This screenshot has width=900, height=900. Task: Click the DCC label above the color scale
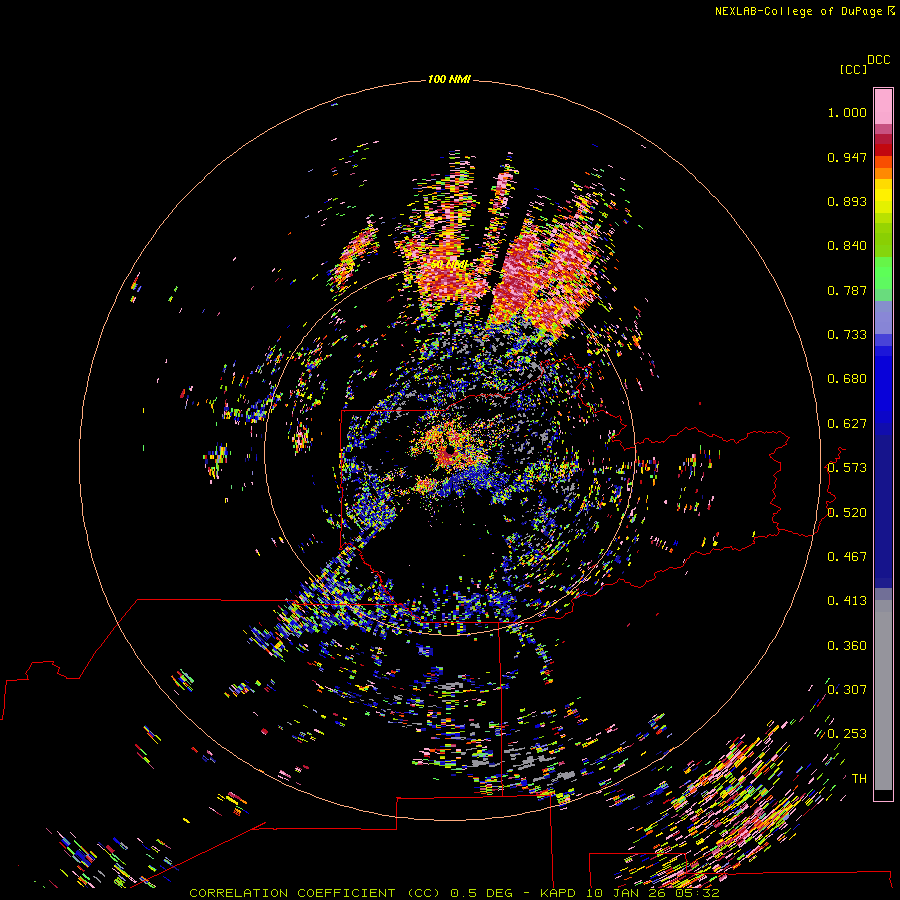878,60
